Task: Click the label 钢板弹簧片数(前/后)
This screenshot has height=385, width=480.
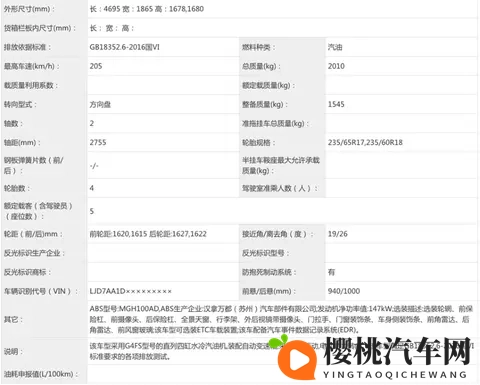Action: 33,166
